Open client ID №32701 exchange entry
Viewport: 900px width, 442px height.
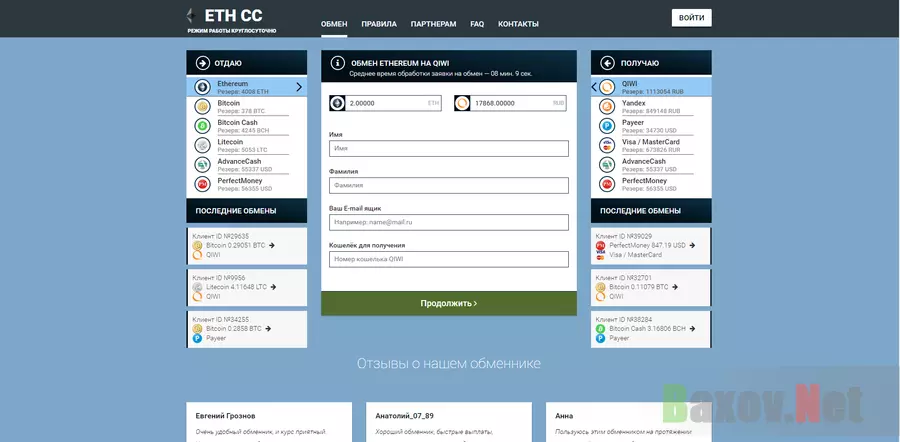pos(651,288)
